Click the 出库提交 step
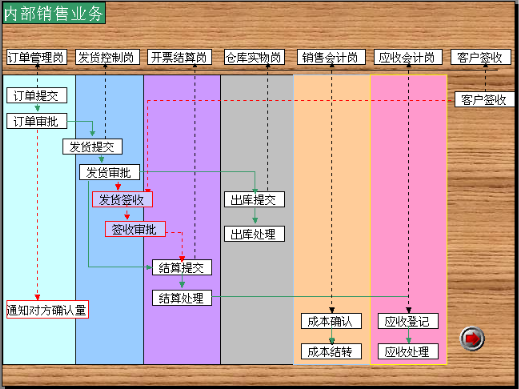The image size is (519, 389). (254, 199)
